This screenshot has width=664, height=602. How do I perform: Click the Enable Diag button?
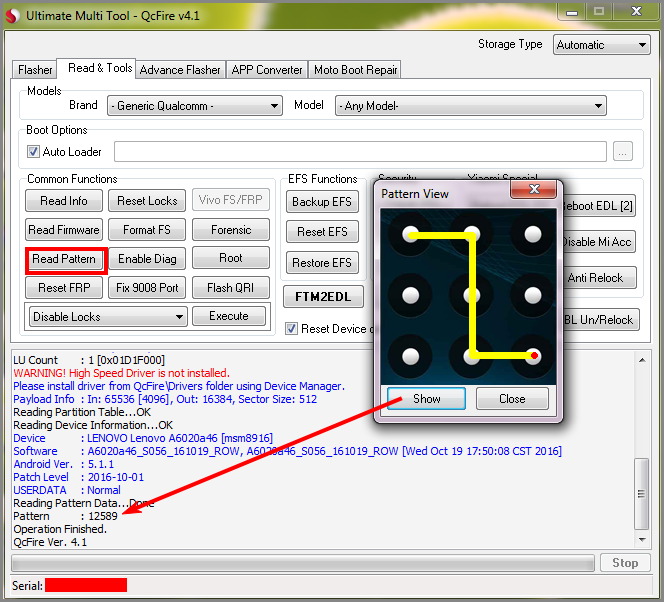coord(147,259)
